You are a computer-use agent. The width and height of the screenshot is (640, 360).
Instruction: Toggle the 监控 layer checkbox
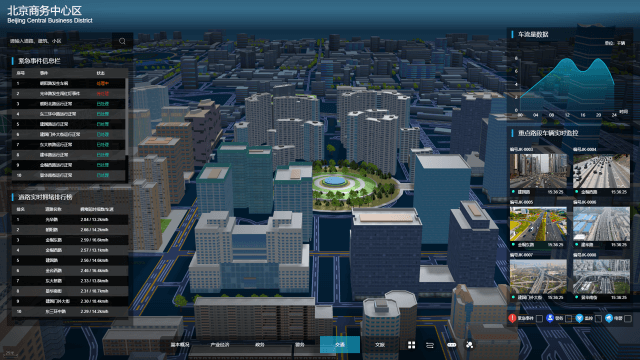coord(598,318)
